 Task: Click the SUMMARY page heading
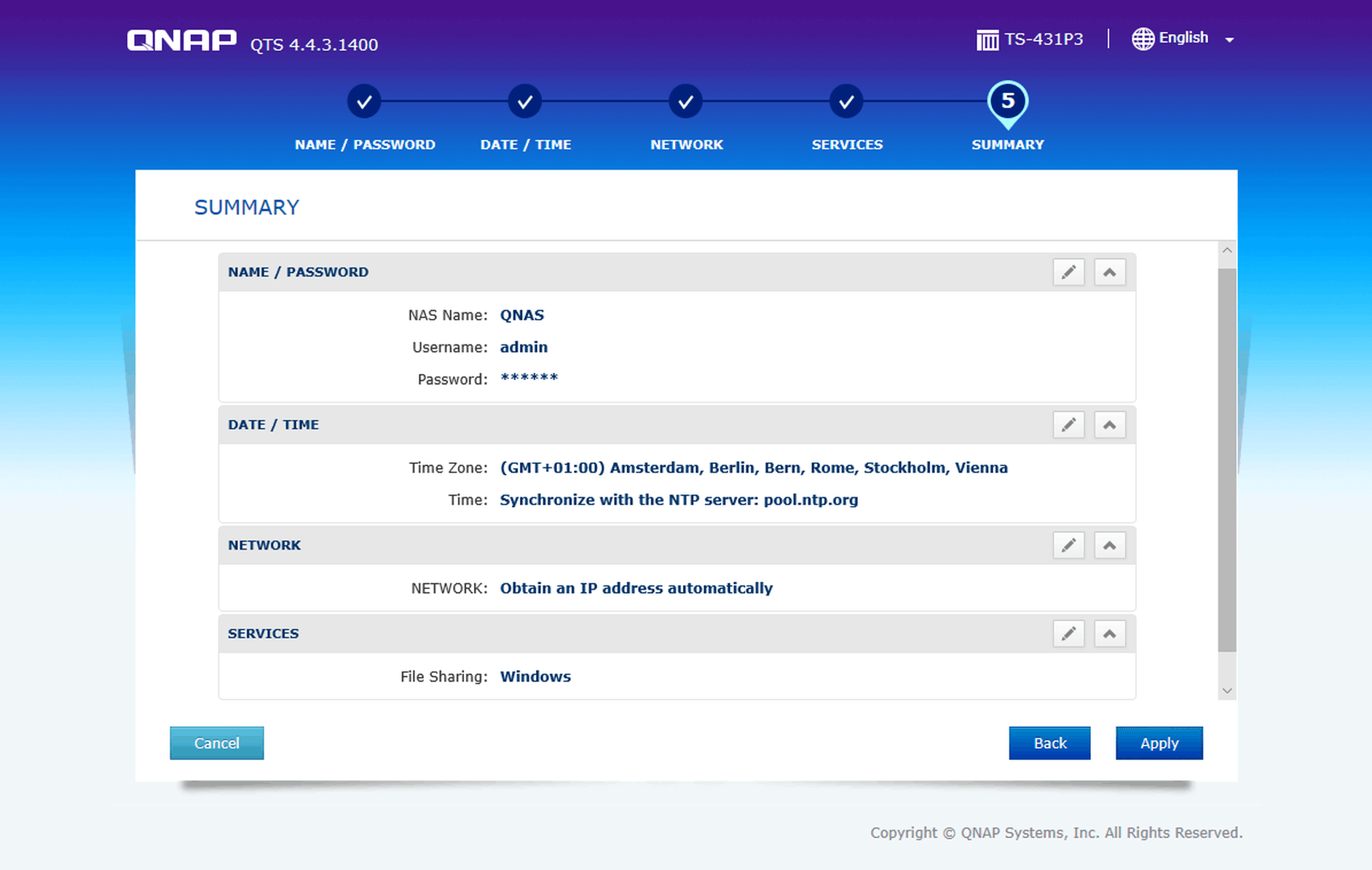point(247,207)
